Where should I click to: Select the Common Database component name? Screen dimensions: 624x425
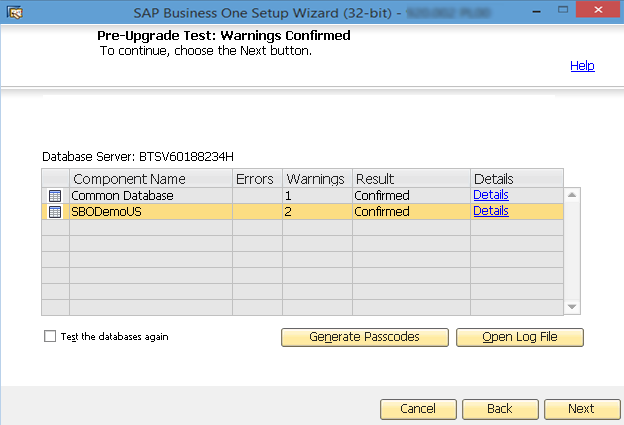pos(122,196)
